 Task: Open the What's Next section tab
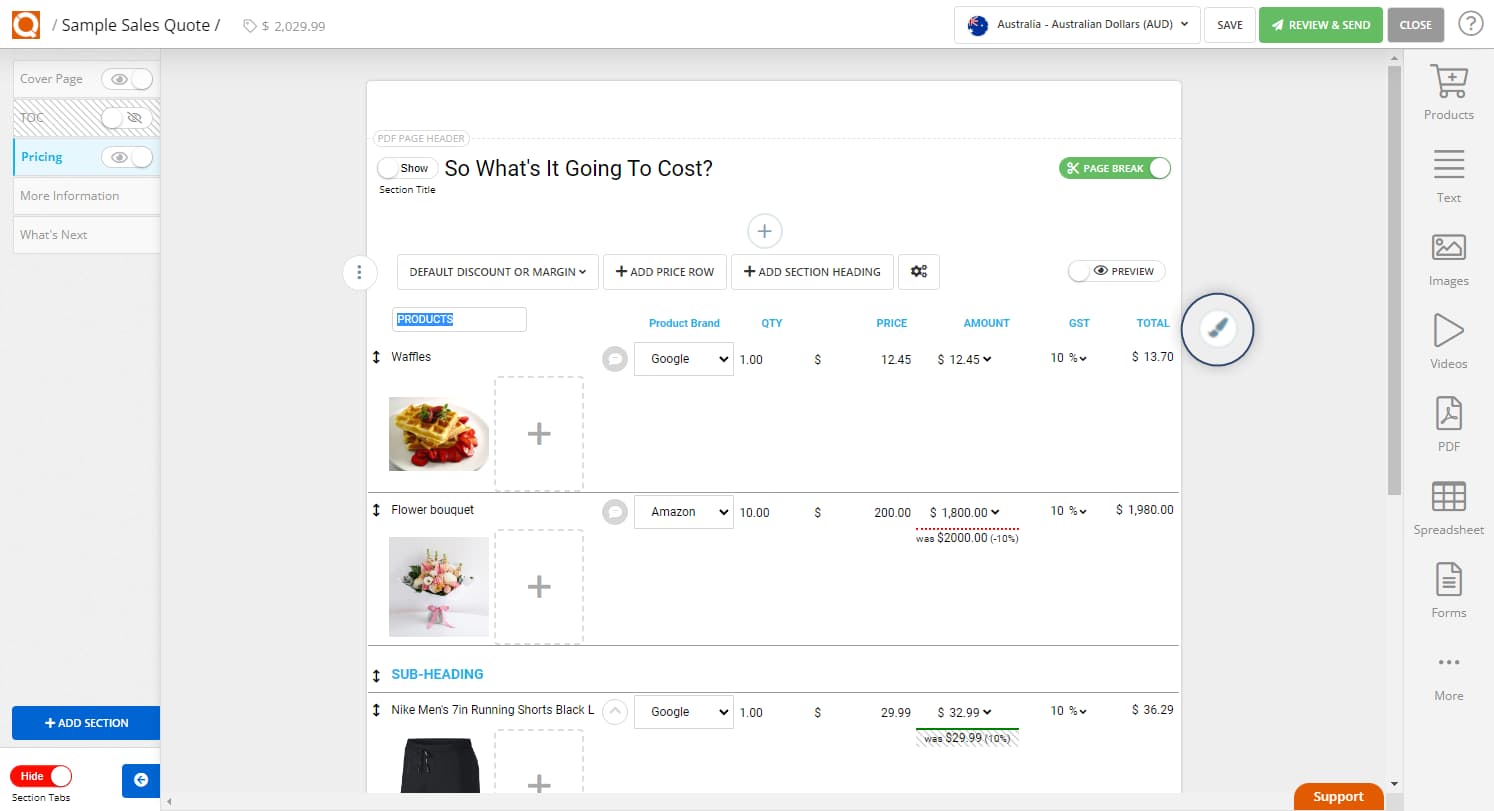point(53,234)
